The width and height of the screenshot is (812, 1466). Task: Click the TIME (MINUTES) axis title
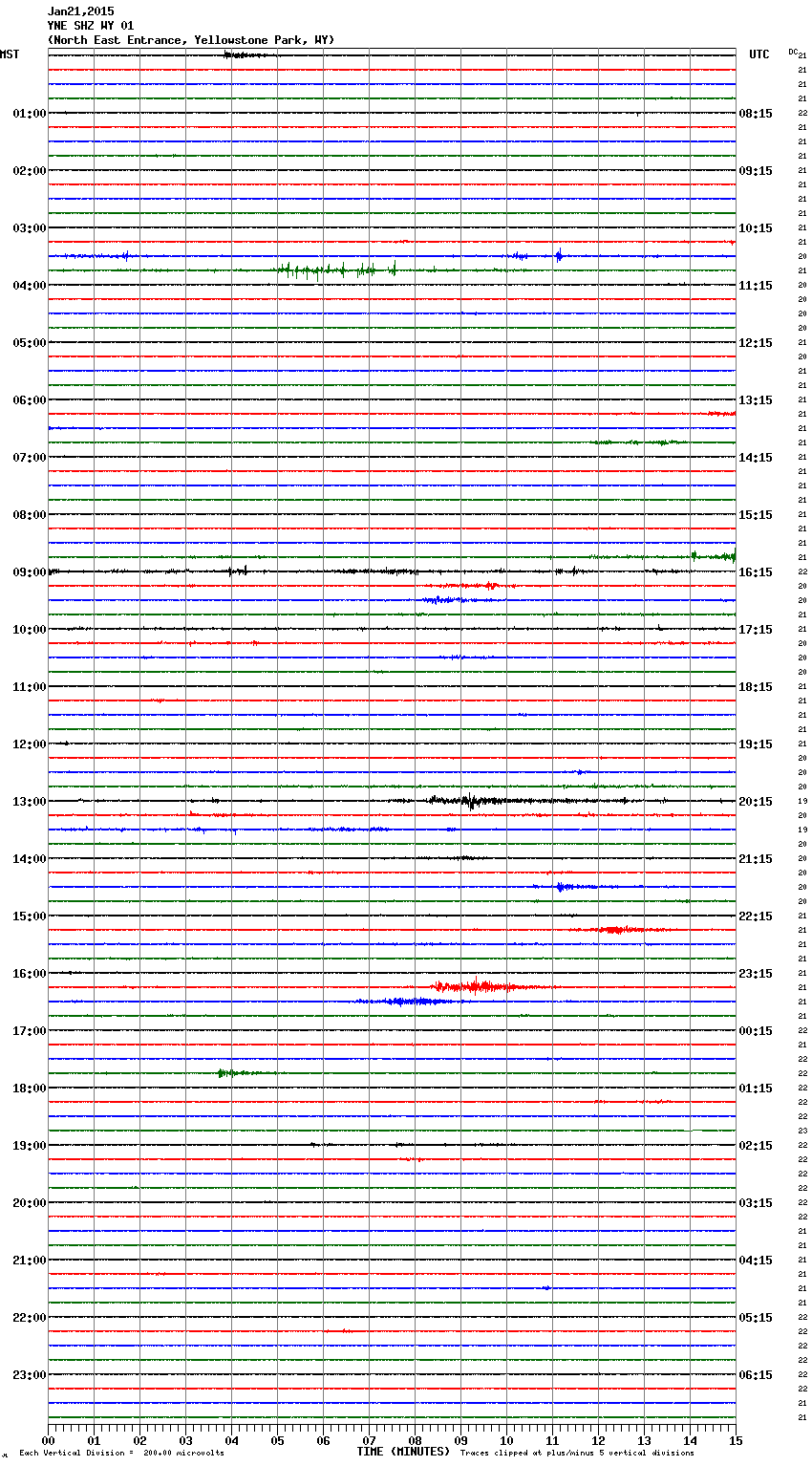[403, 1452]
